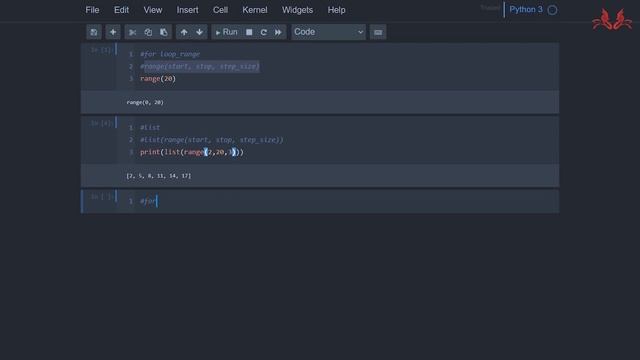This screenshot has height=360, width=640.
Task: Open the Cell menu
Action: (220, 10)
